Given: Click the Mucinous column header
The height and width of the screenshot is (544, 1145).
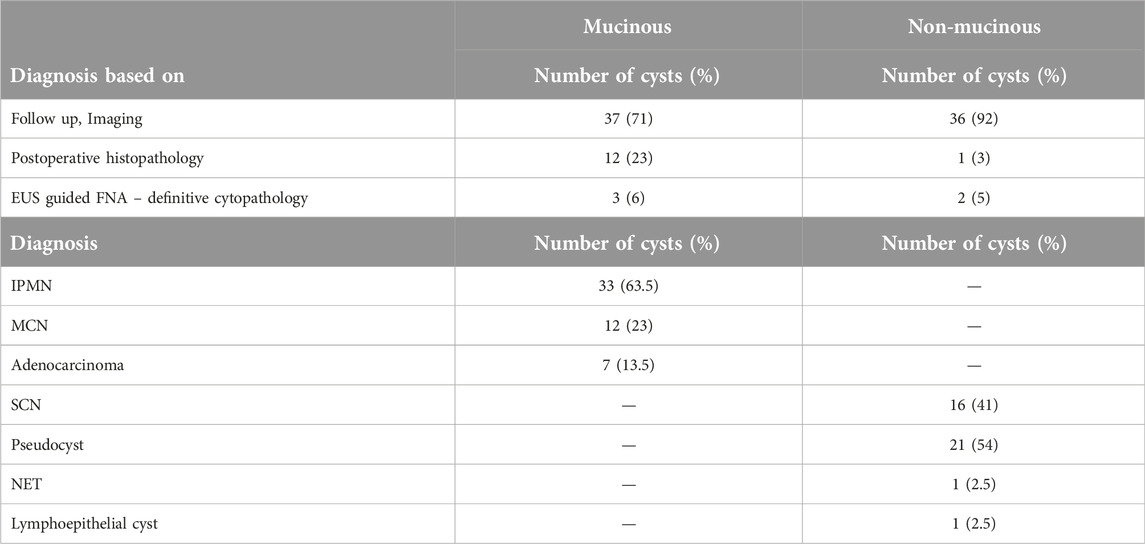Looking at the screenshot, I should [x=627, y=26].
